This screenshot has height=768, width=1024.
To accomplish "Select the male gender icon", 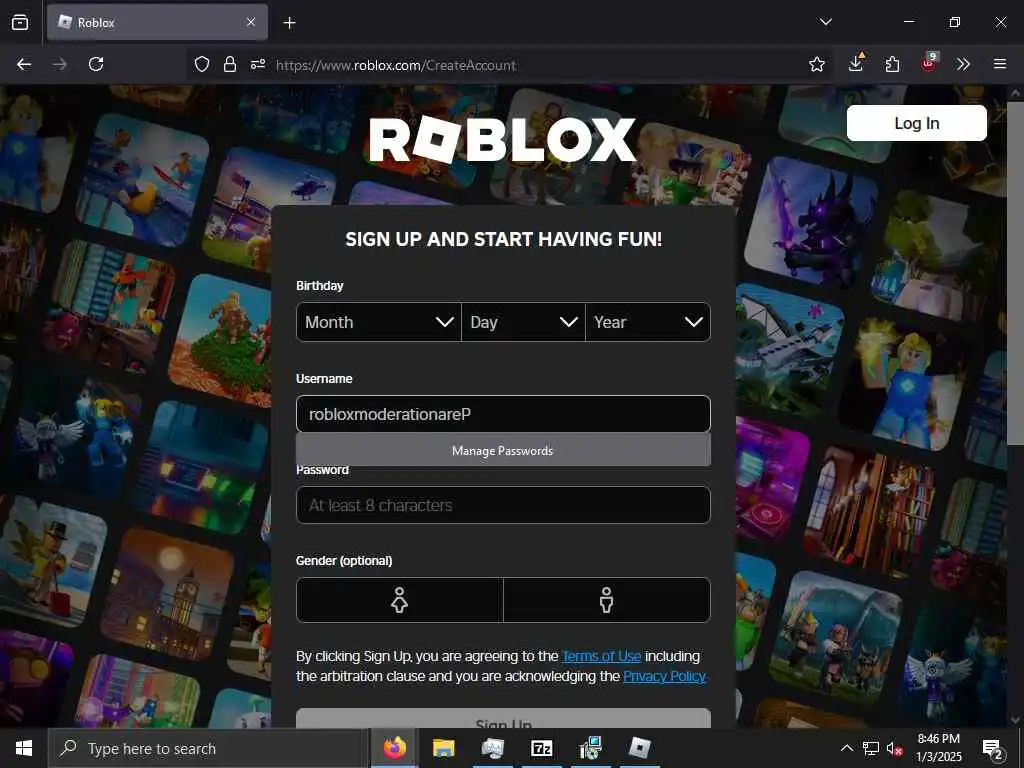I will tap(607, 600).
